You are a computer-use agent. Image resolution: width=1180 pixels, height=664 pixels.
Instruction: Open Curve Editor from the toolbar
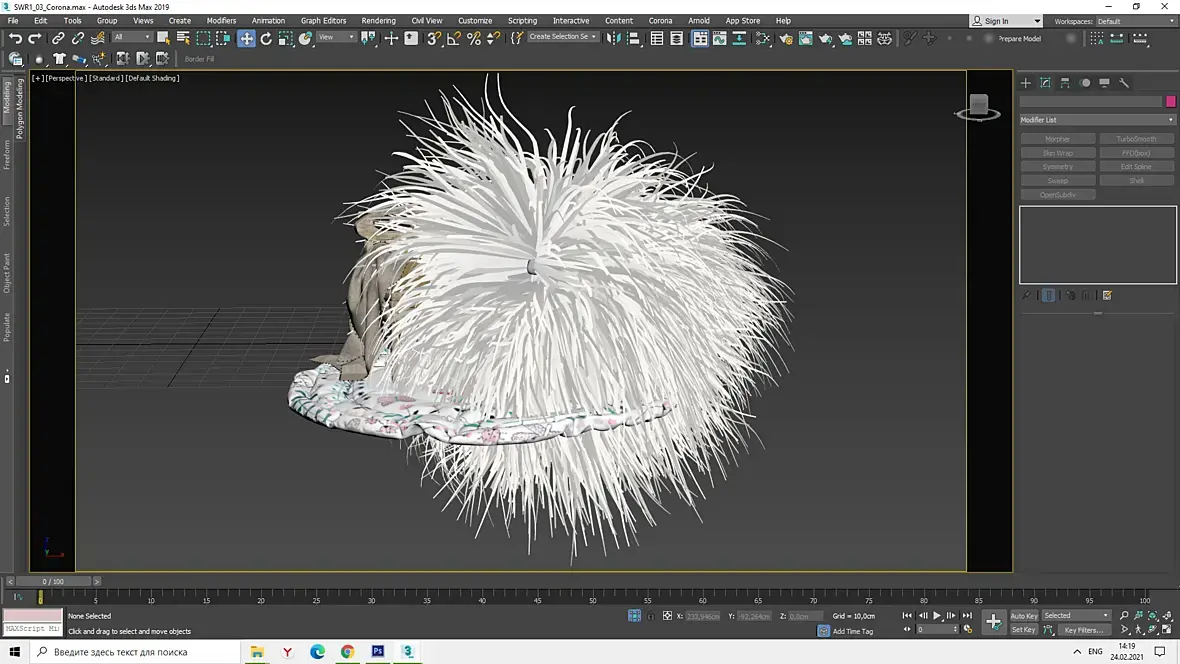[719, 38]
